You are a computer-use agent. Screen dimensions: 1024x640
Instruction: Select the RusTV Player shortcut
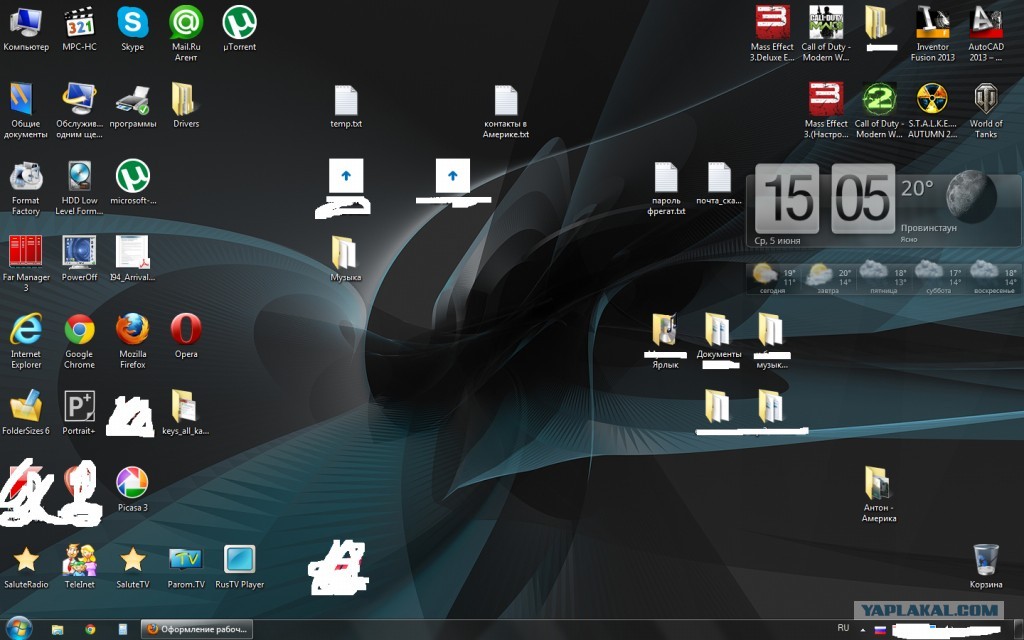[x=240, y=561]
